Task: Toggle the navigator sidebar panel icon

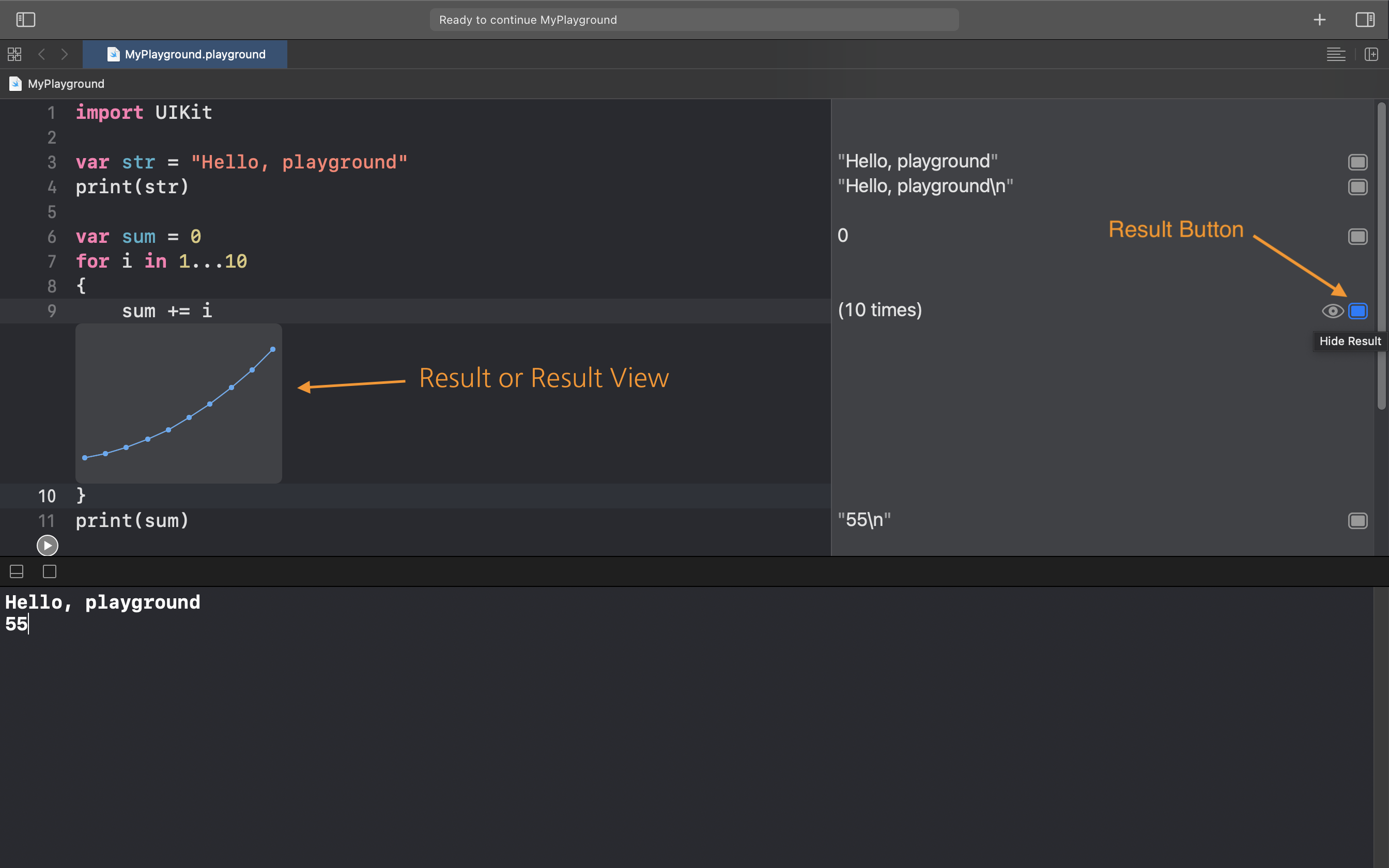Action: point(26,20)
